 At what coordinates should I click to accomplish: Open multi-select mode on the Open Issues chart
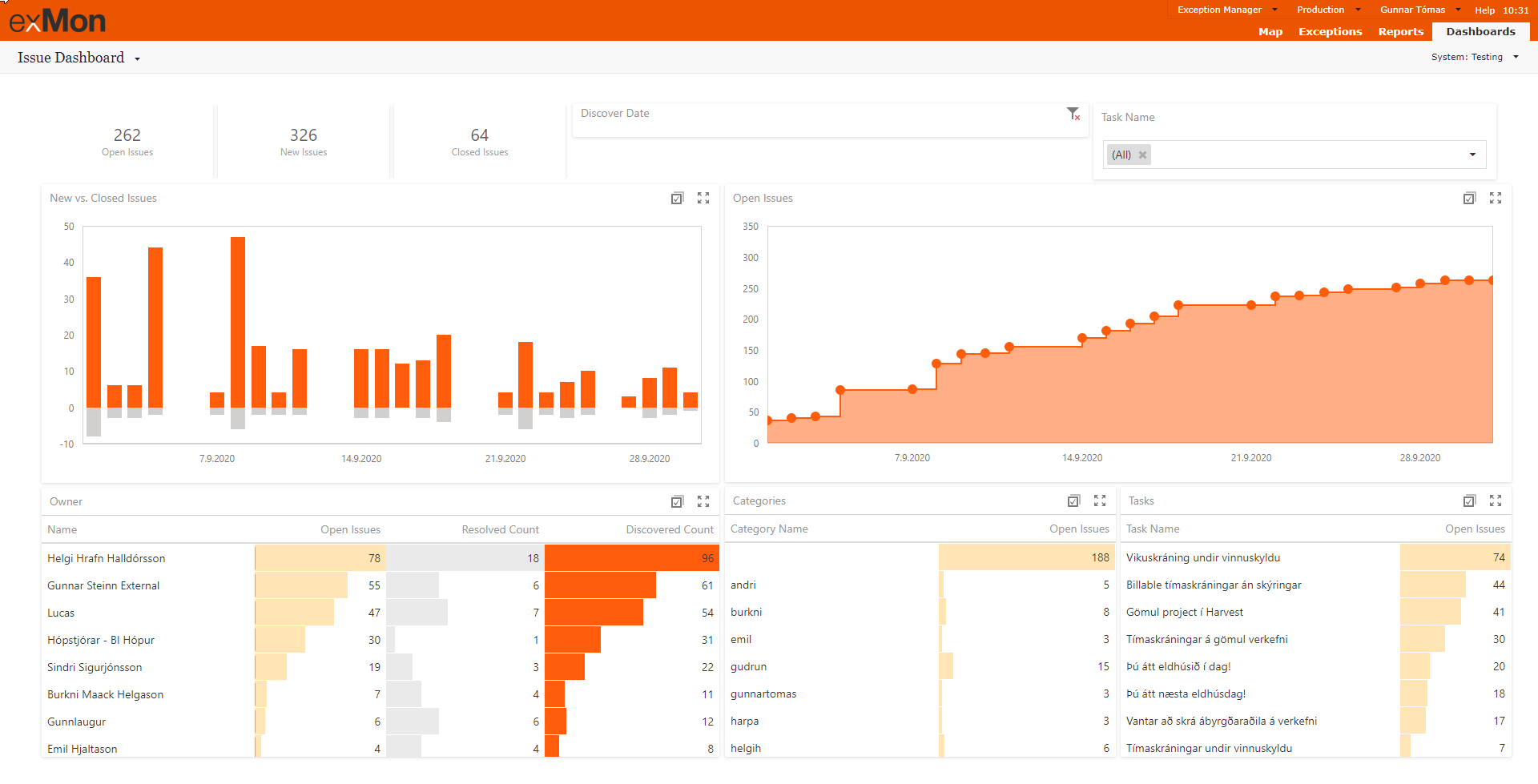click(x=1468, y=198)
